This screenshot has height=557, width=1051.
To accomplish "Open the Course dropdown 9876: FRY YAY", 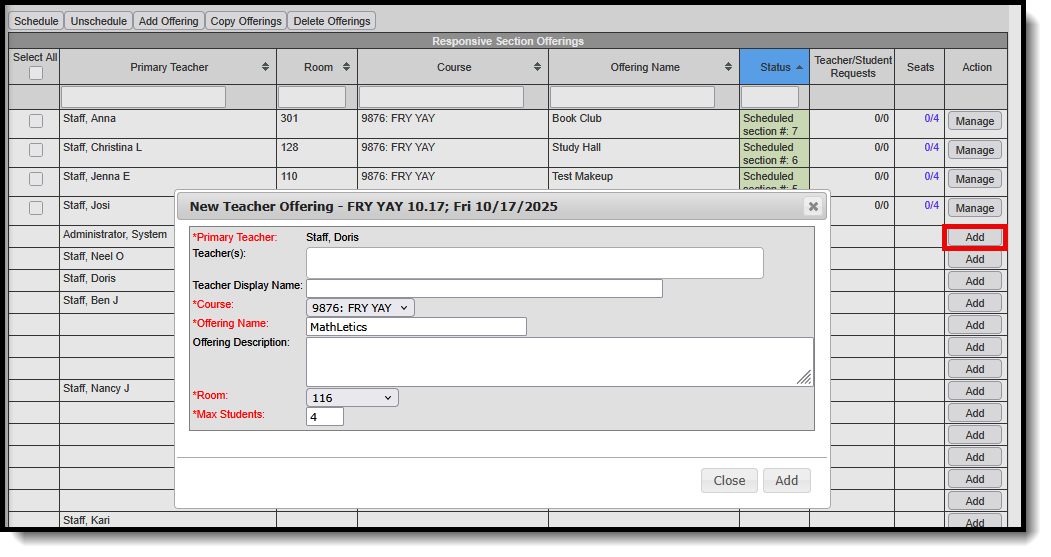I will coord(360,308).
